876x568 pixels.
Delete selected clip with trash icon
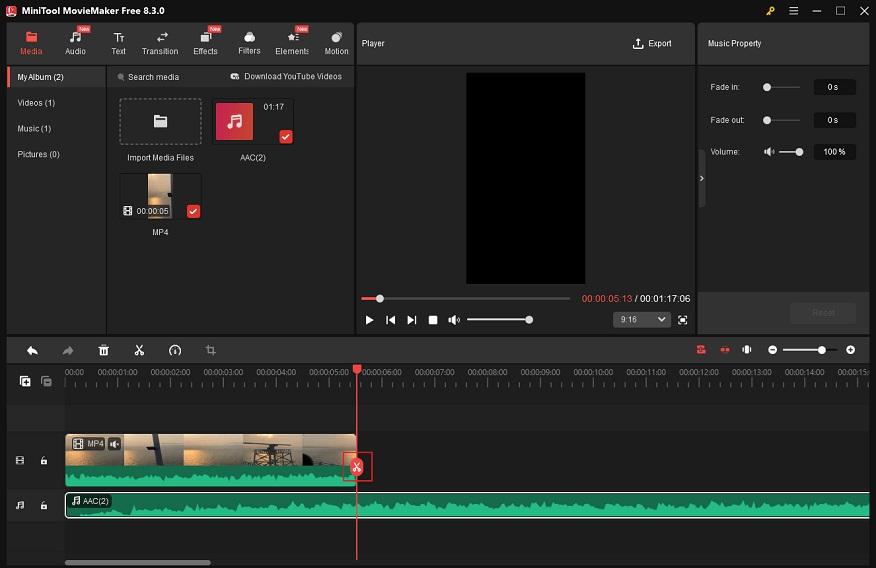103,350
